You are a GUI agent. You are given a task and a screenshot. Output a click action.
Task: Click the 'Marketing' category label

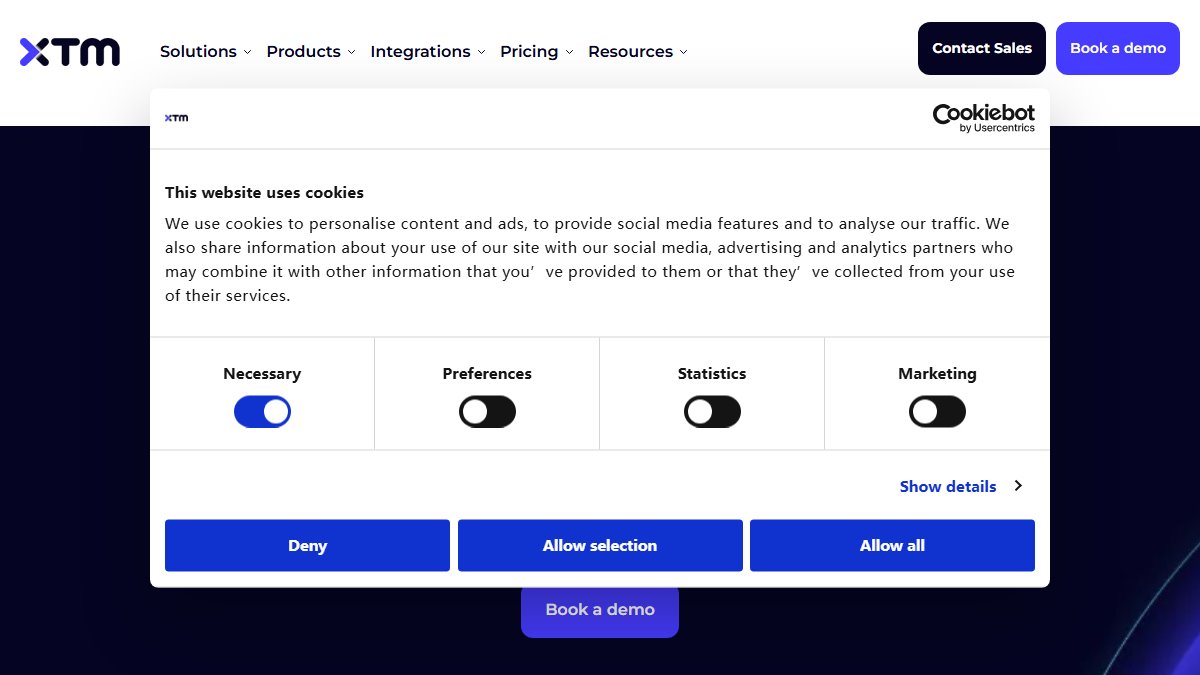pos(937,373)
